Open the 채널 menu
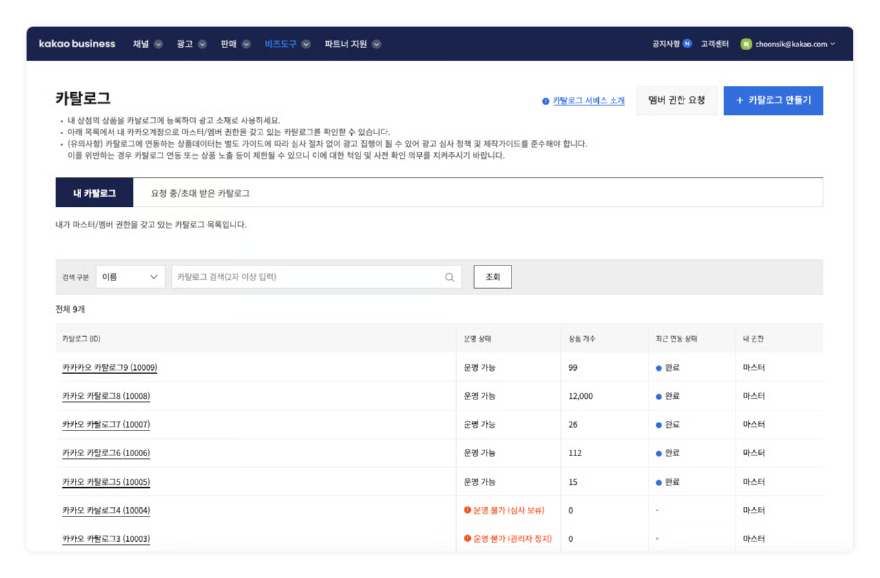The width and height of the screenshot is (880, 578). 141,44
